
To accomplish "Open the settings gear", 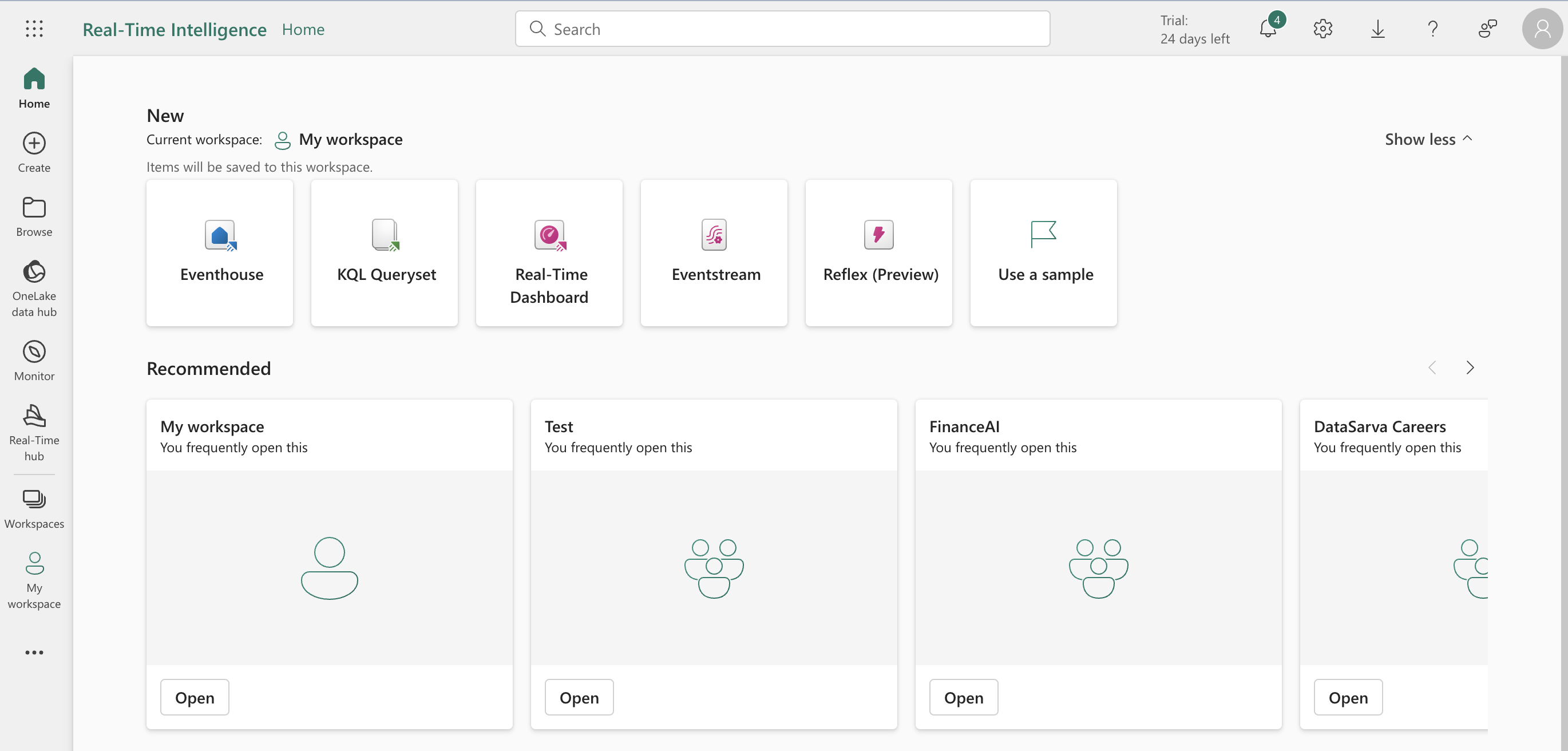I will tap(1322, 29).
